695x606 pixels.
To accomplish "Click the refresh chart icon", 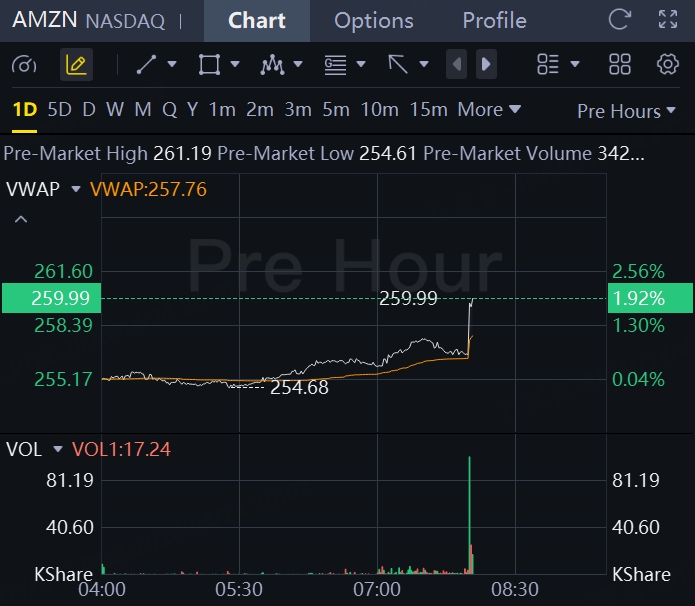I will pyautogui.click(x=619, y=20).
